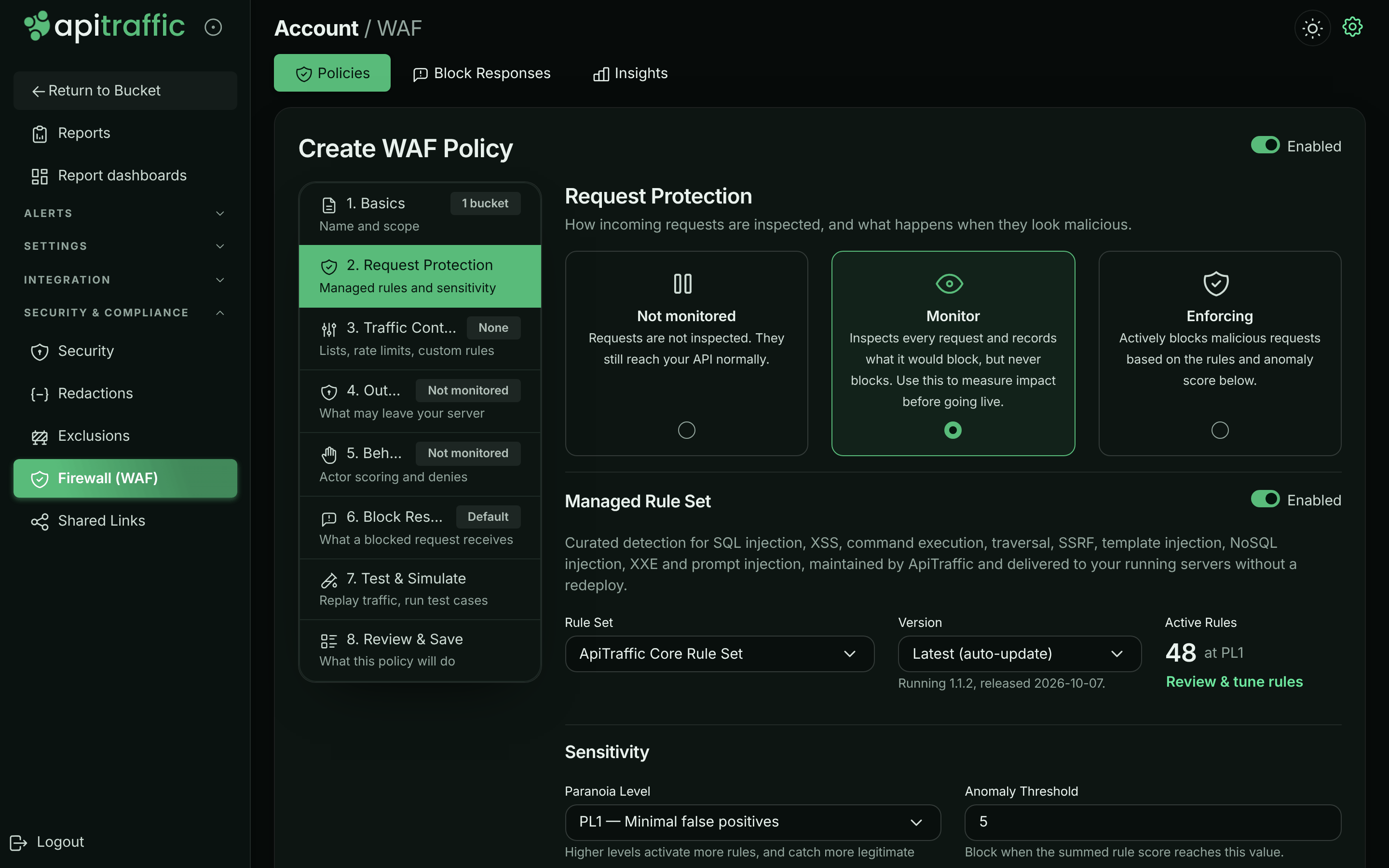Open the Version dropdown
Viewport: 1389px width, 868px height.
[1020, 653]
